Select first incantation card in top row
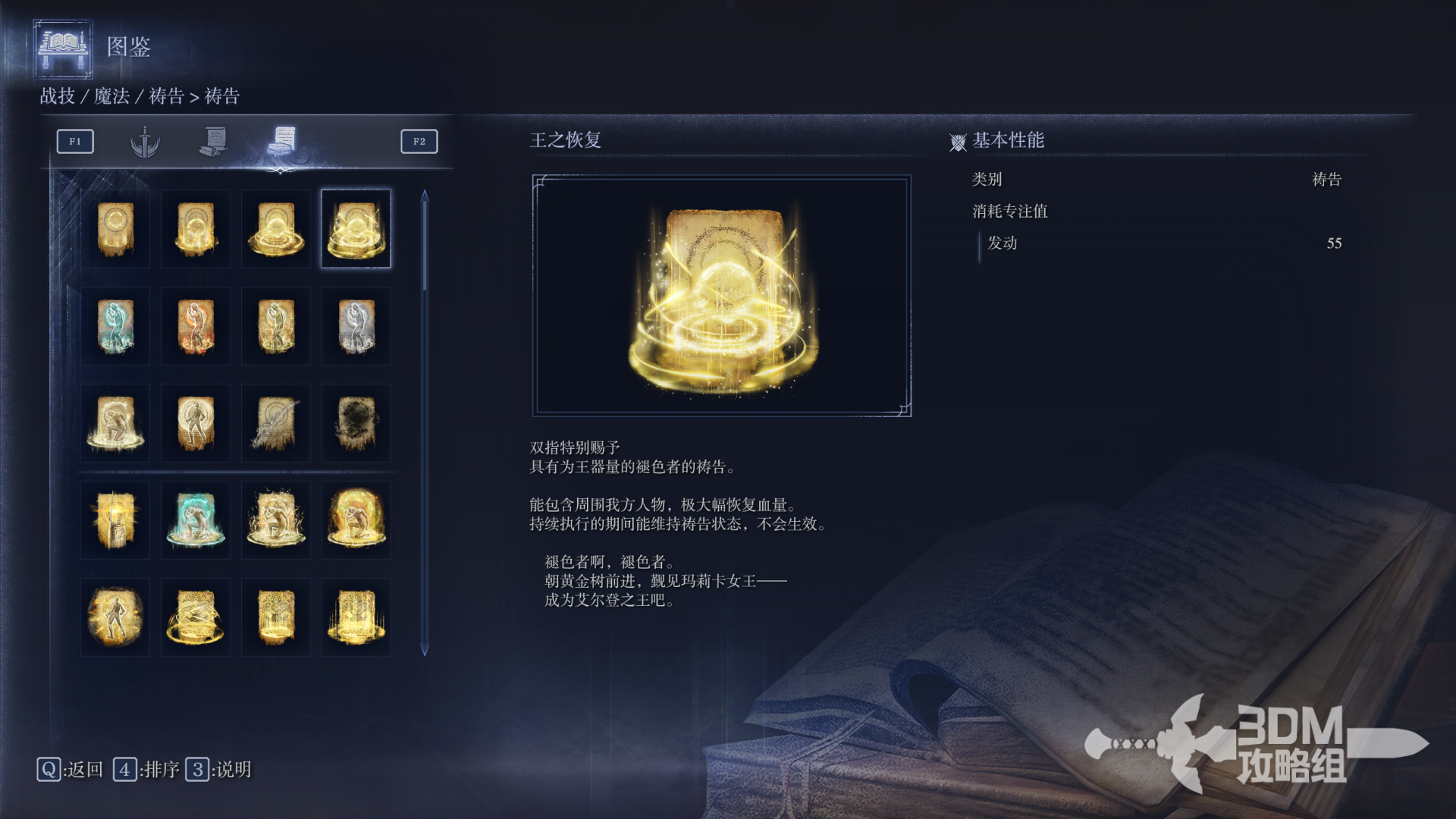 pyautogui.click(x=115, y=229)
